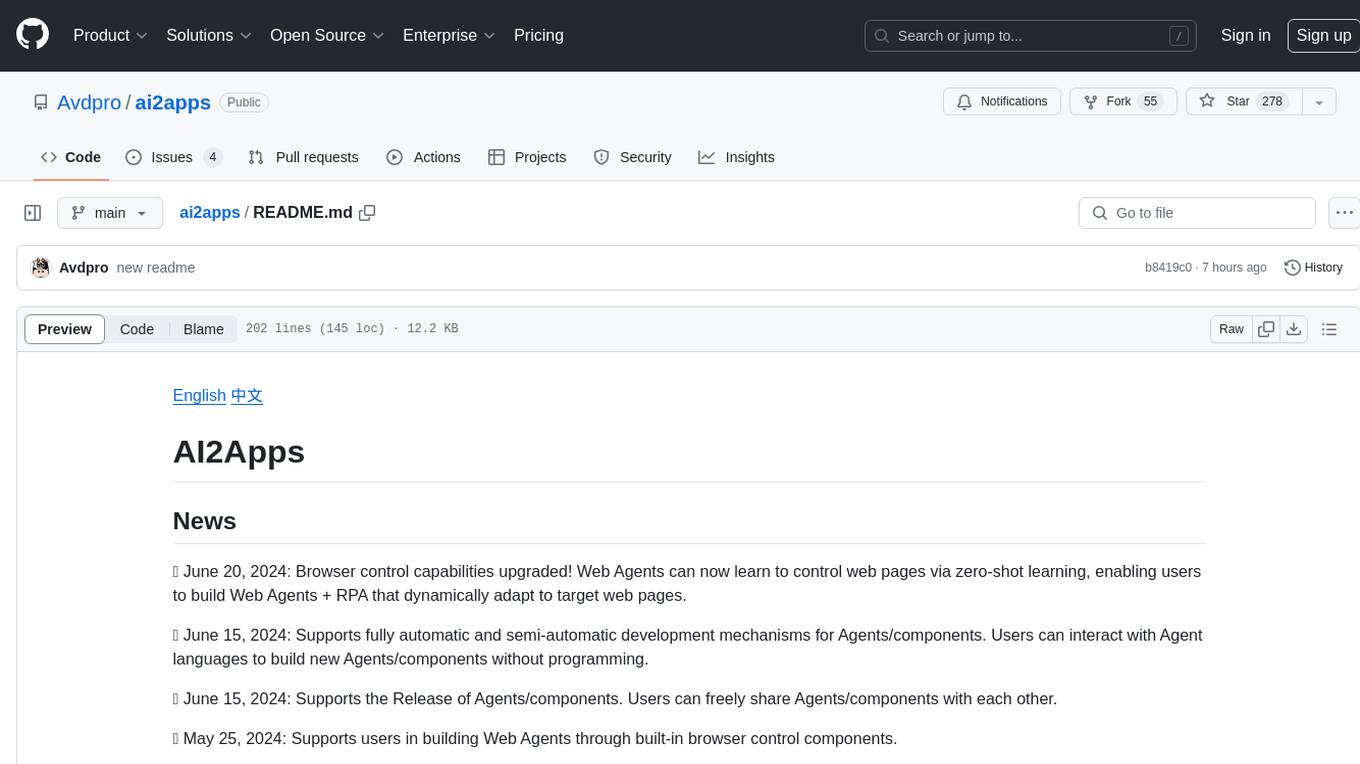Click the star count 278
Image resolution: width=1360 pixels, height=764 pixels.
[1272, 102]
